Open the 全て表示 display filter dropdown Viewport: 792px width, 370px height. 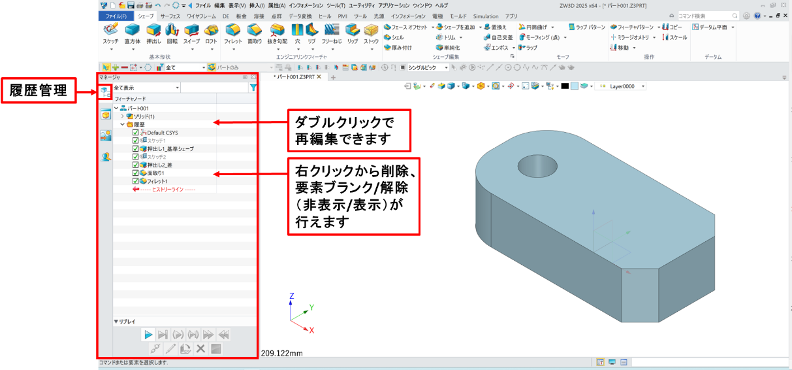(x=146, y=88)
